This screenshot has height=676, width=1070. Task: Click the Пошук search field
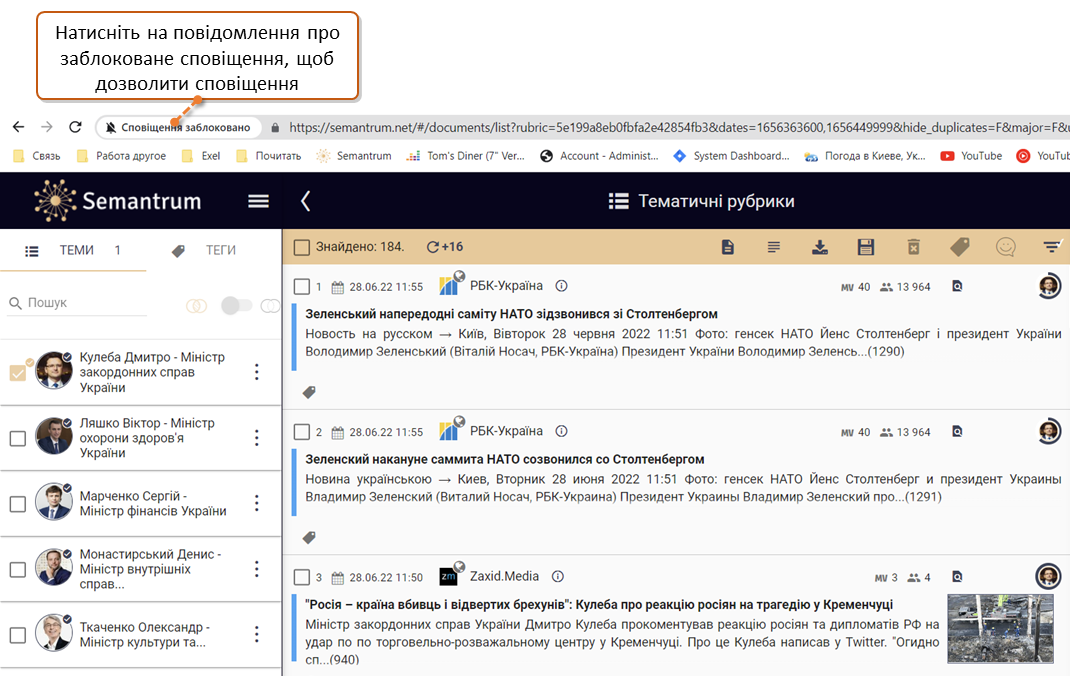77,303
